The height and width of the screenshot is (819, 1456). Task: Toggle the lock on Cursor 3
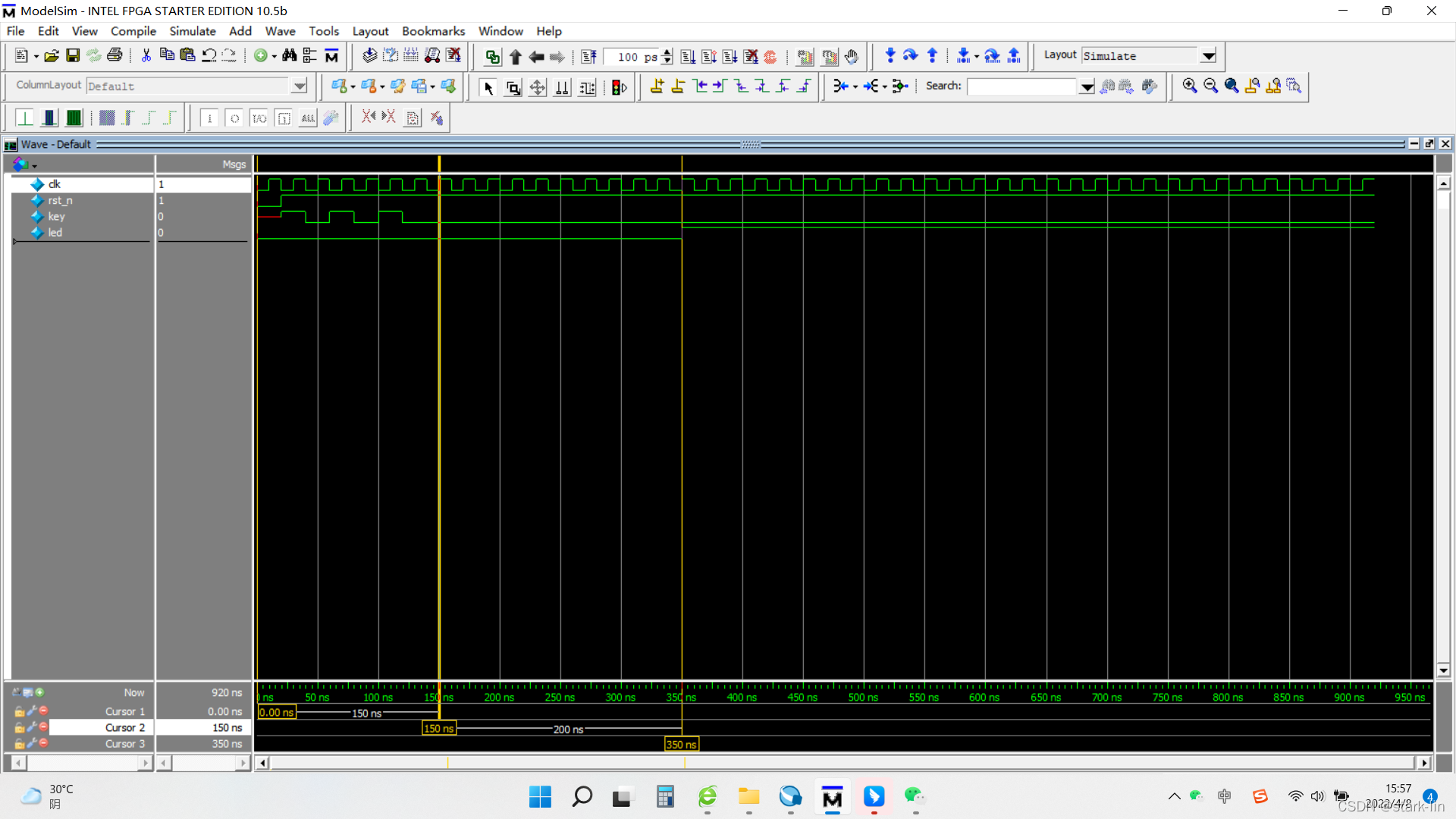coord(20,744)
